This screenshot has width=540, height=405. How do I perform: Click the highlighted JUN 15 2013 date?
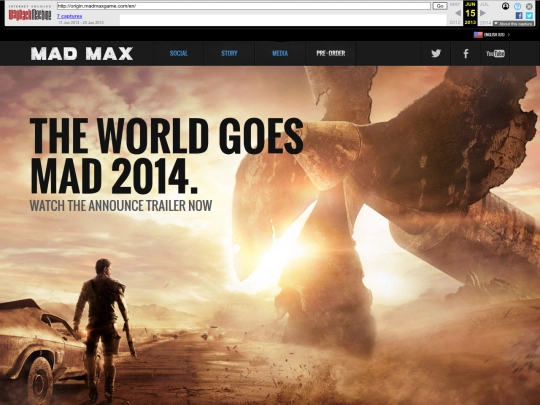[470, 13]
